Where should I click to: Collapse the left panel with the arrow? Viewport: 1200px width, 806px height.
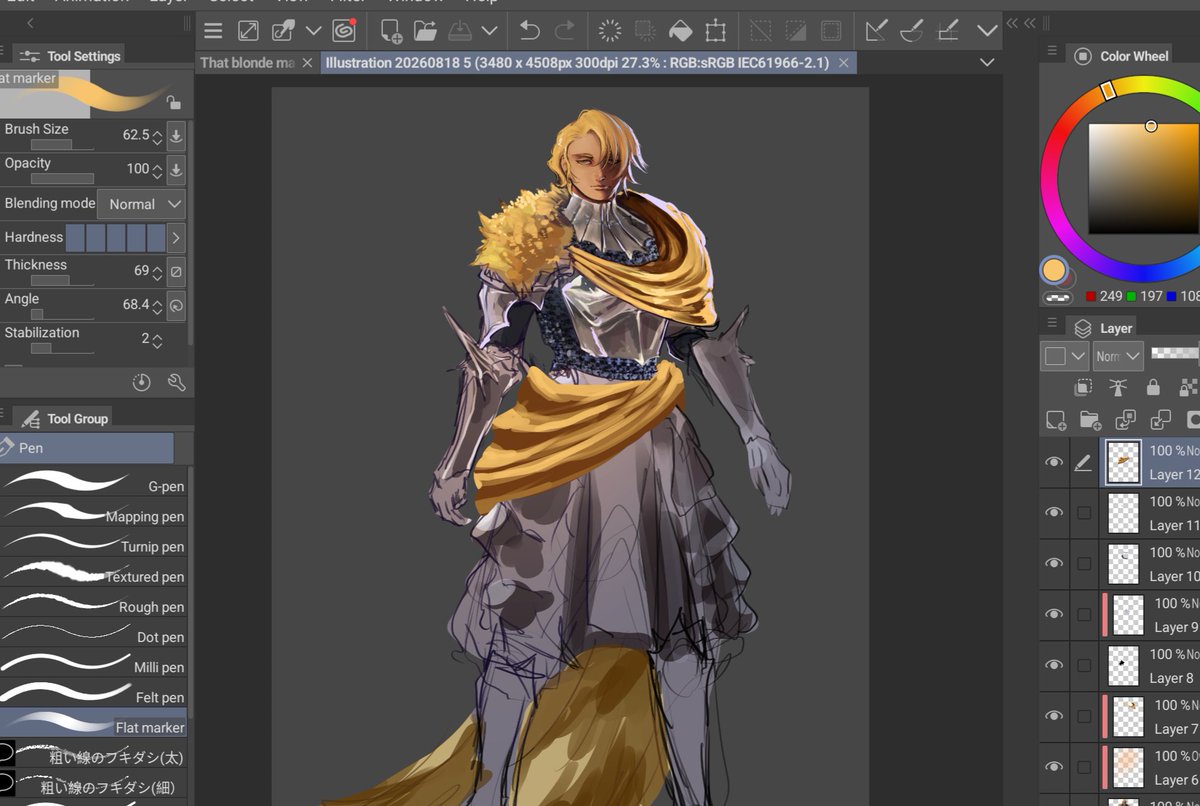[30, 23]
